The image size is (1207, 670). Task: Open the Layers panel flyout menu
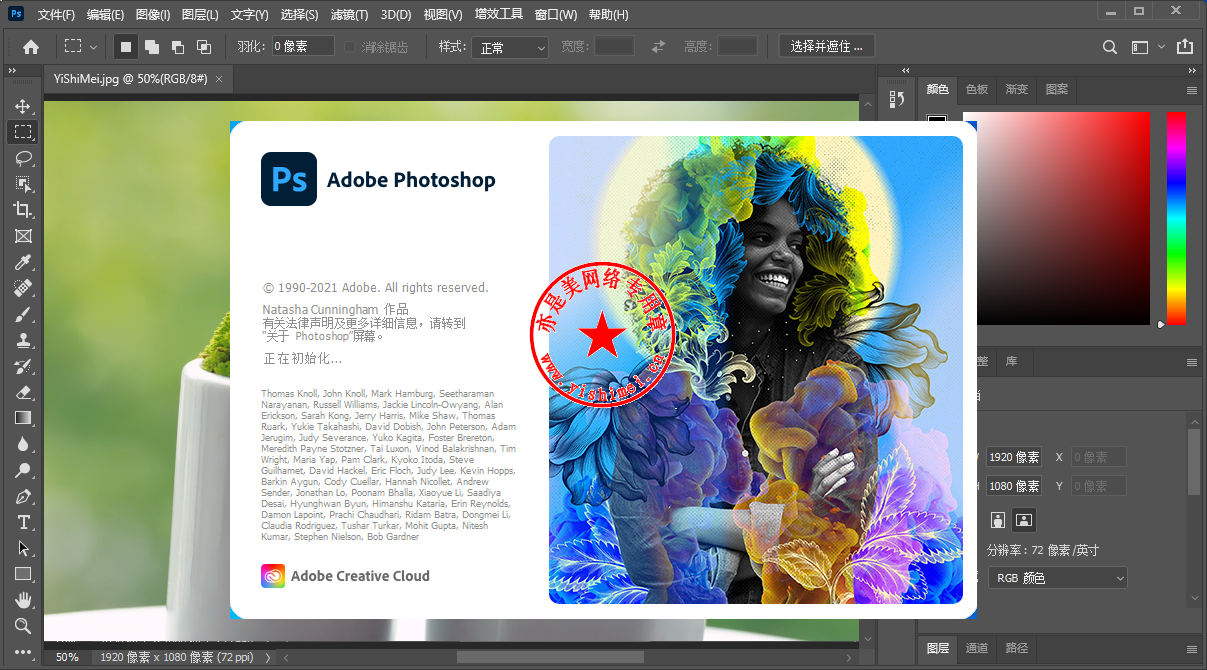[1192, 649]
